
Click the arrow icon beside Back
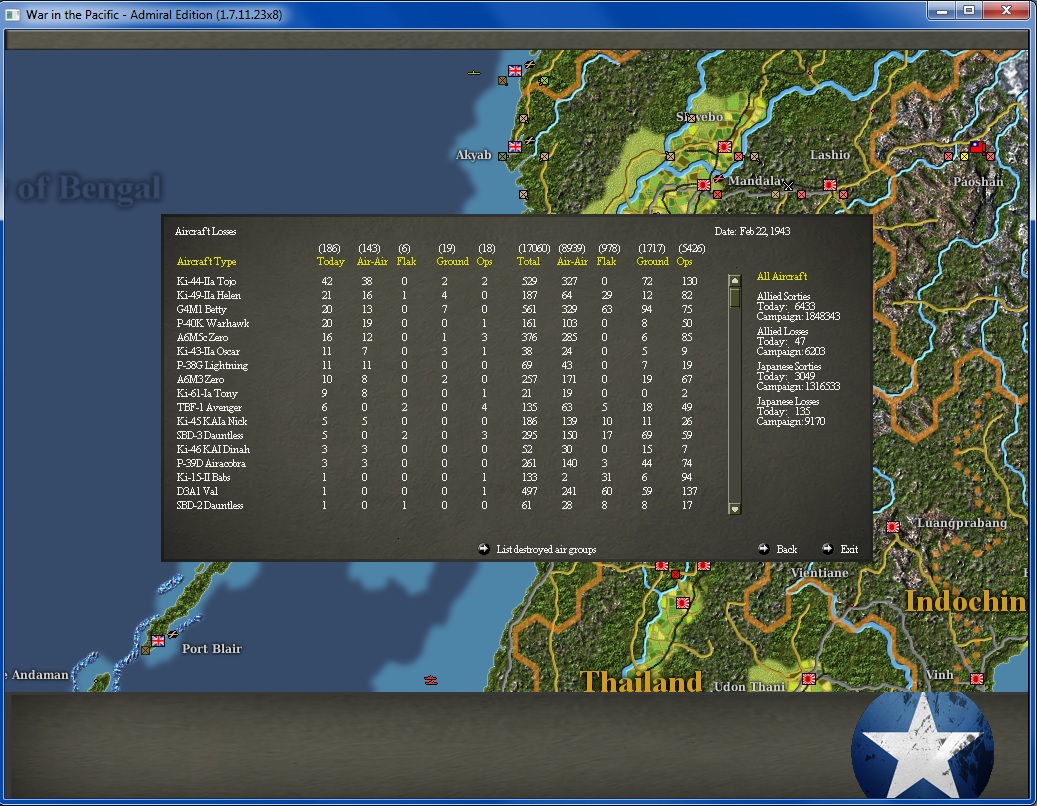[x=764, y=549]
